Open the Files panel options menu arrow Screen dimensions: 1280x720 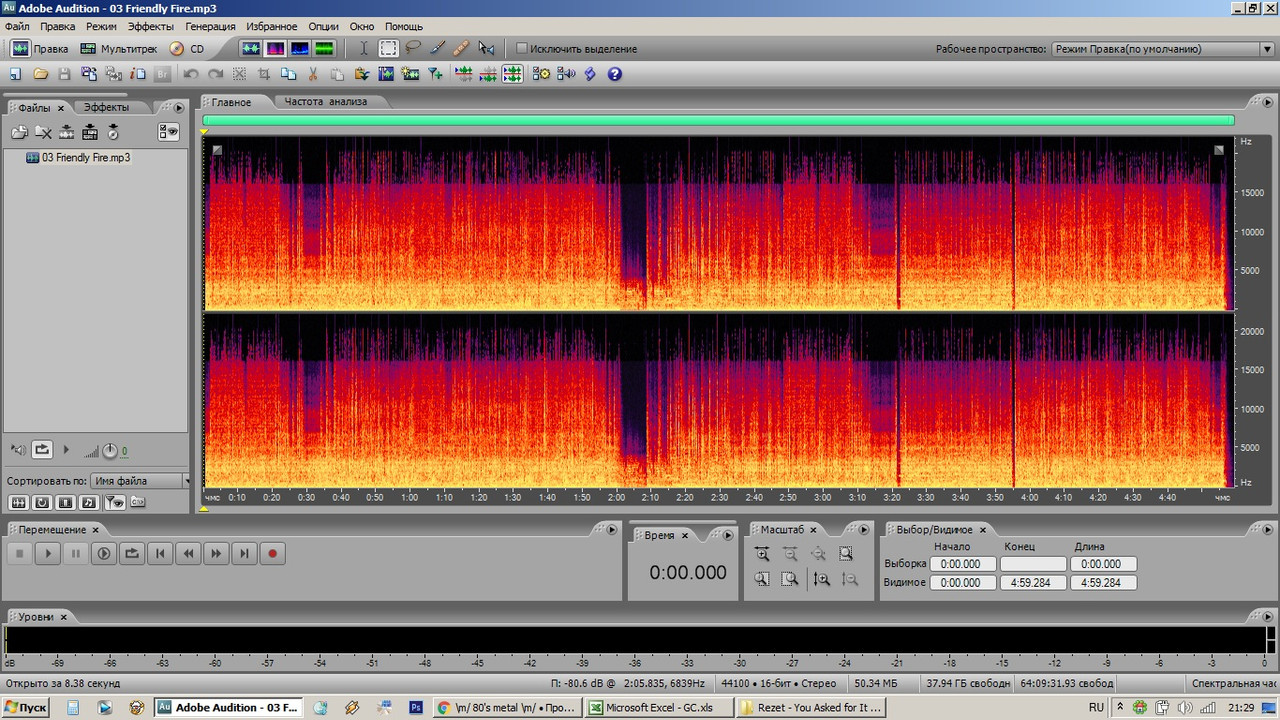tap(179, 108)
